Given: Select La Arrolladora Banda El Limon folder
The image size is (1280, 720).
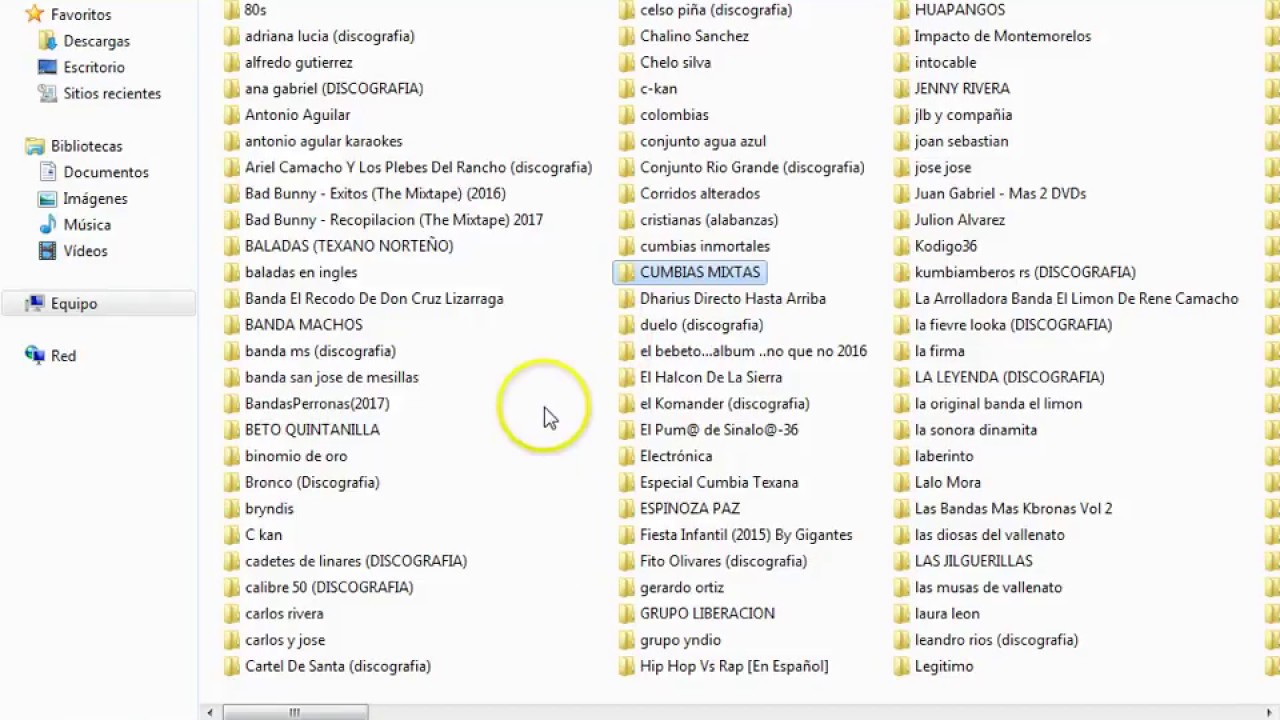Looking at the screenshot, I should click(1076, 298).
